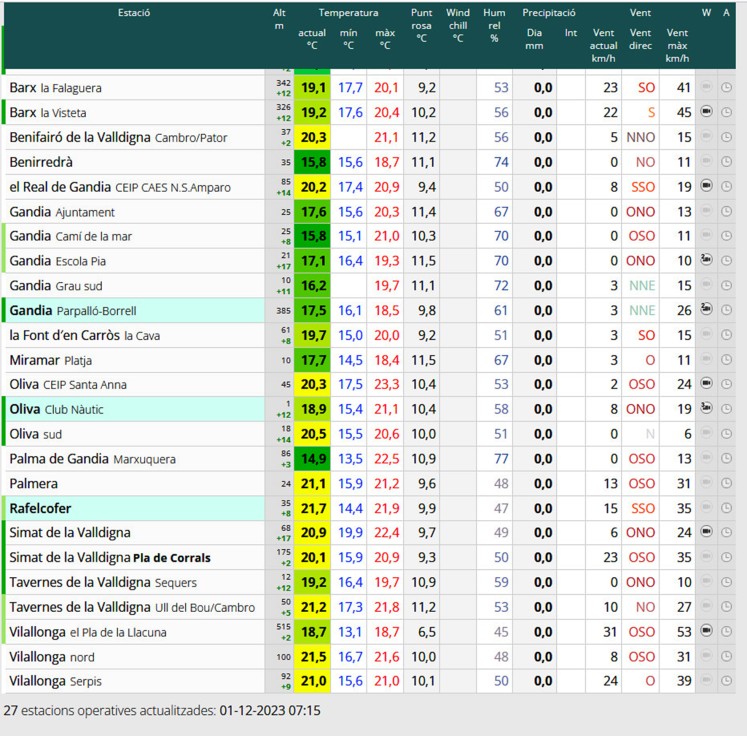747x736 pixels.
Task: Click the clock icon for la Font d'en Carròs
Action: 727,335
